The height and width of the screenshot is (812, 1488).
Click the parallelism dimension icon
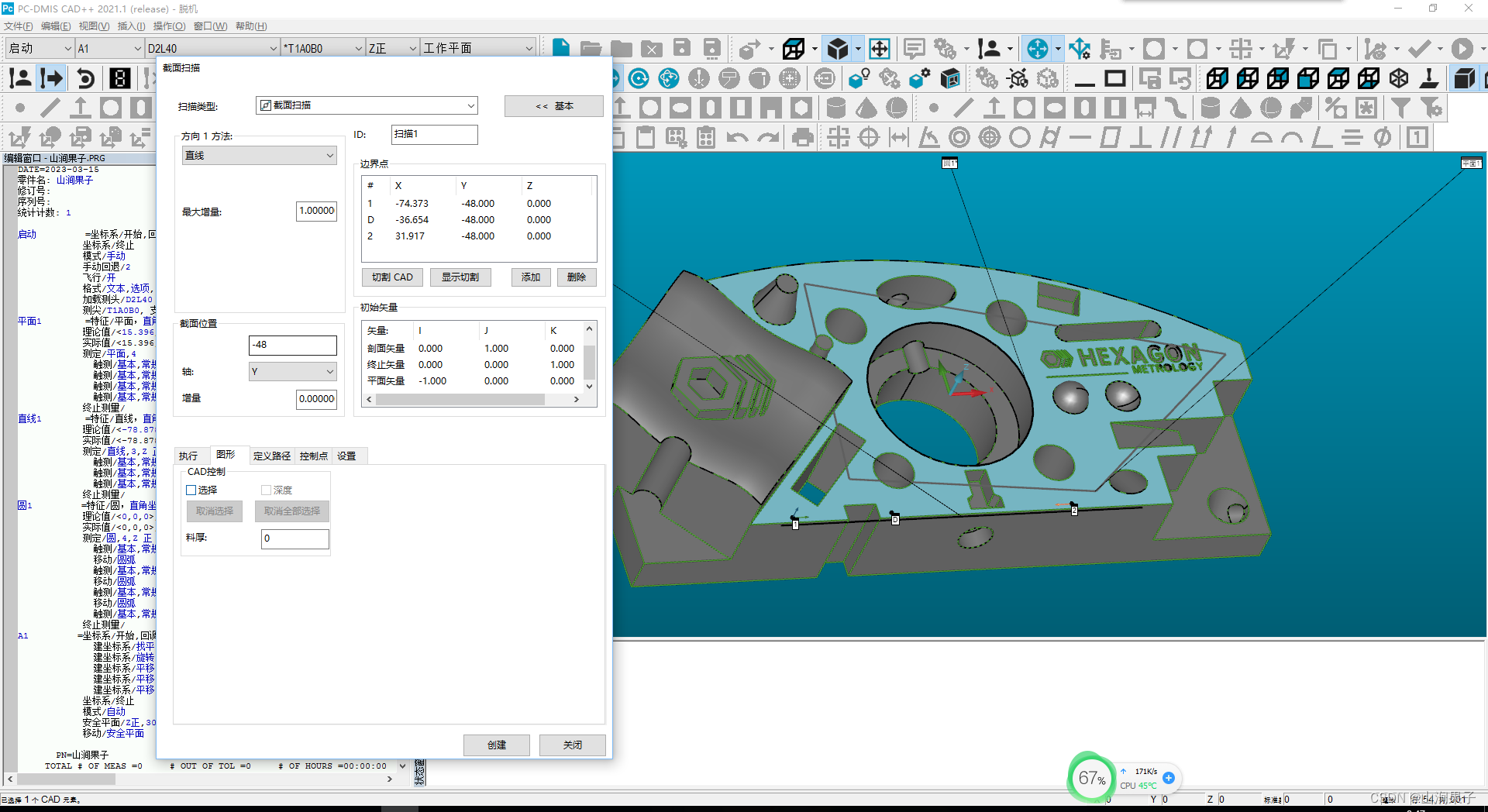[1170, 138]
